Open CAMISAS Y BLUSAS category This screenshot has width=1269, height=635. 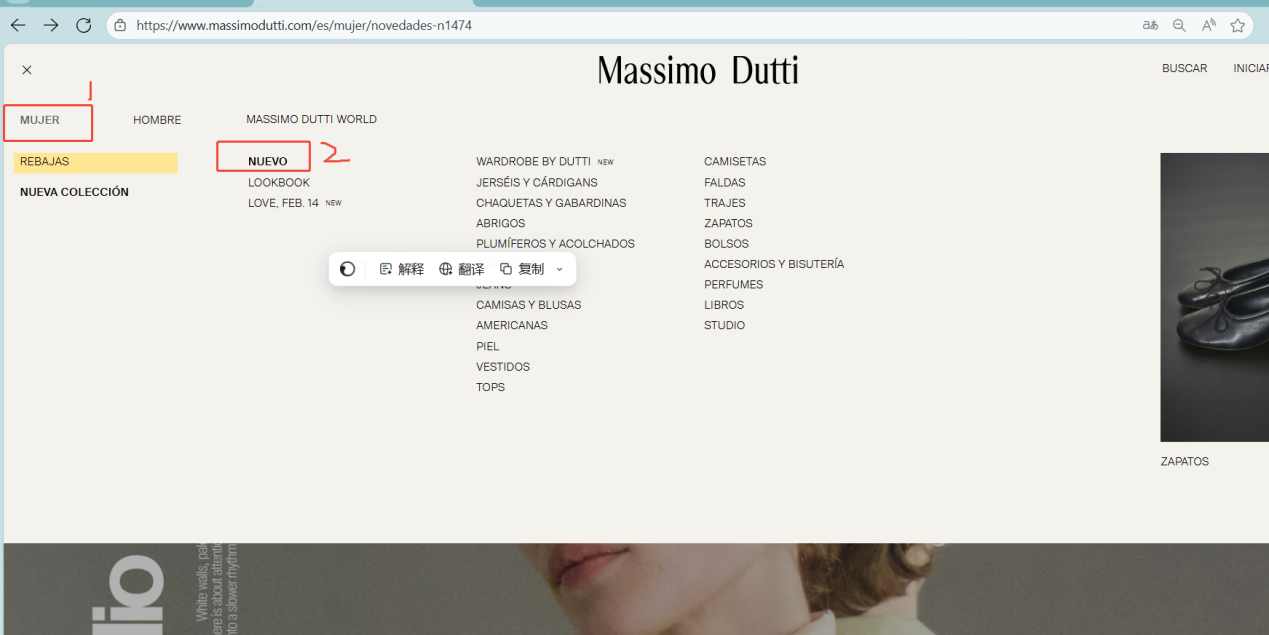[x=528, y=305]
